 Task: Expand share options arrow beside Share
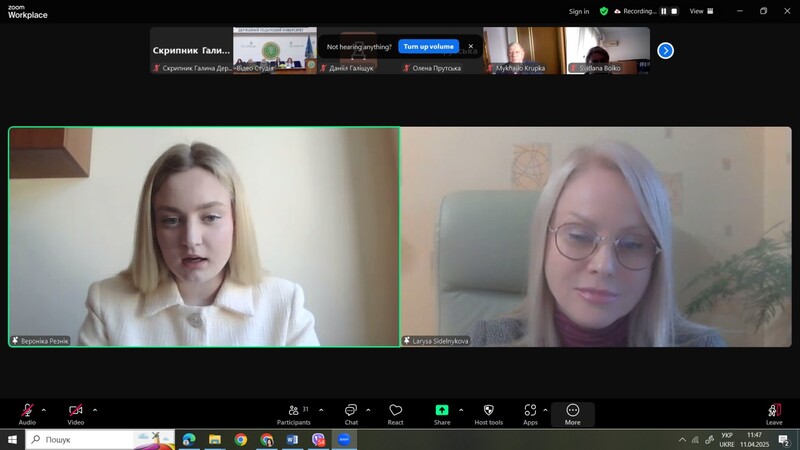pos(461,410)
